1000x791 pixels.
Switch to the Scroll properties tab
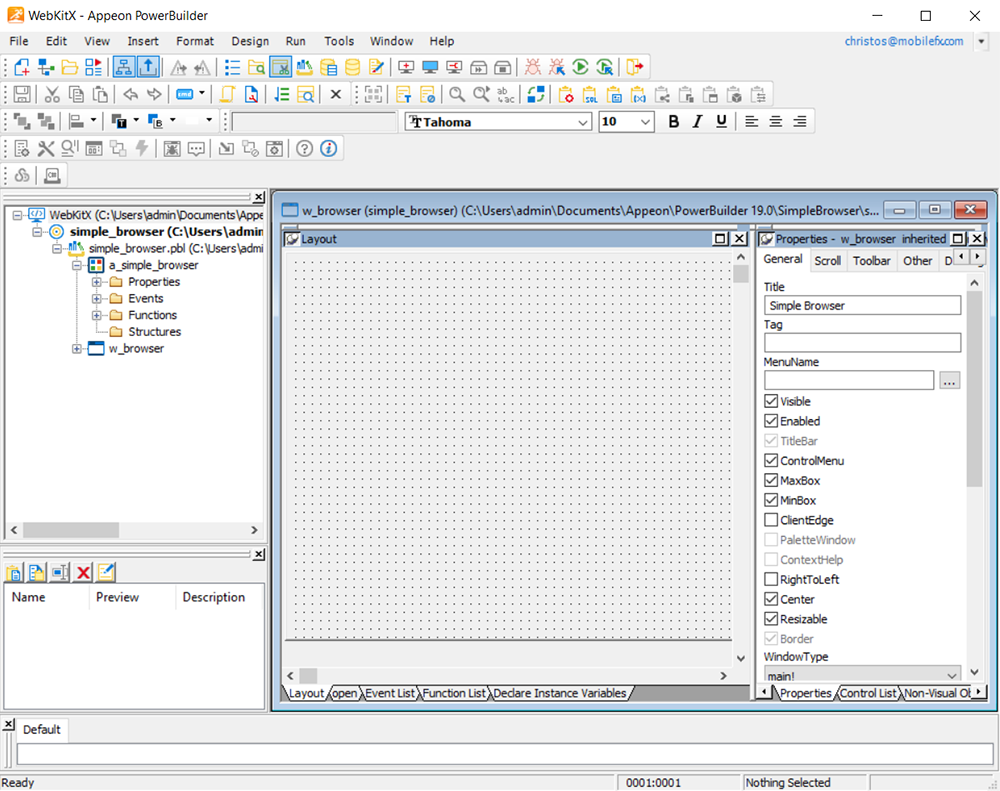pos(828,260)
